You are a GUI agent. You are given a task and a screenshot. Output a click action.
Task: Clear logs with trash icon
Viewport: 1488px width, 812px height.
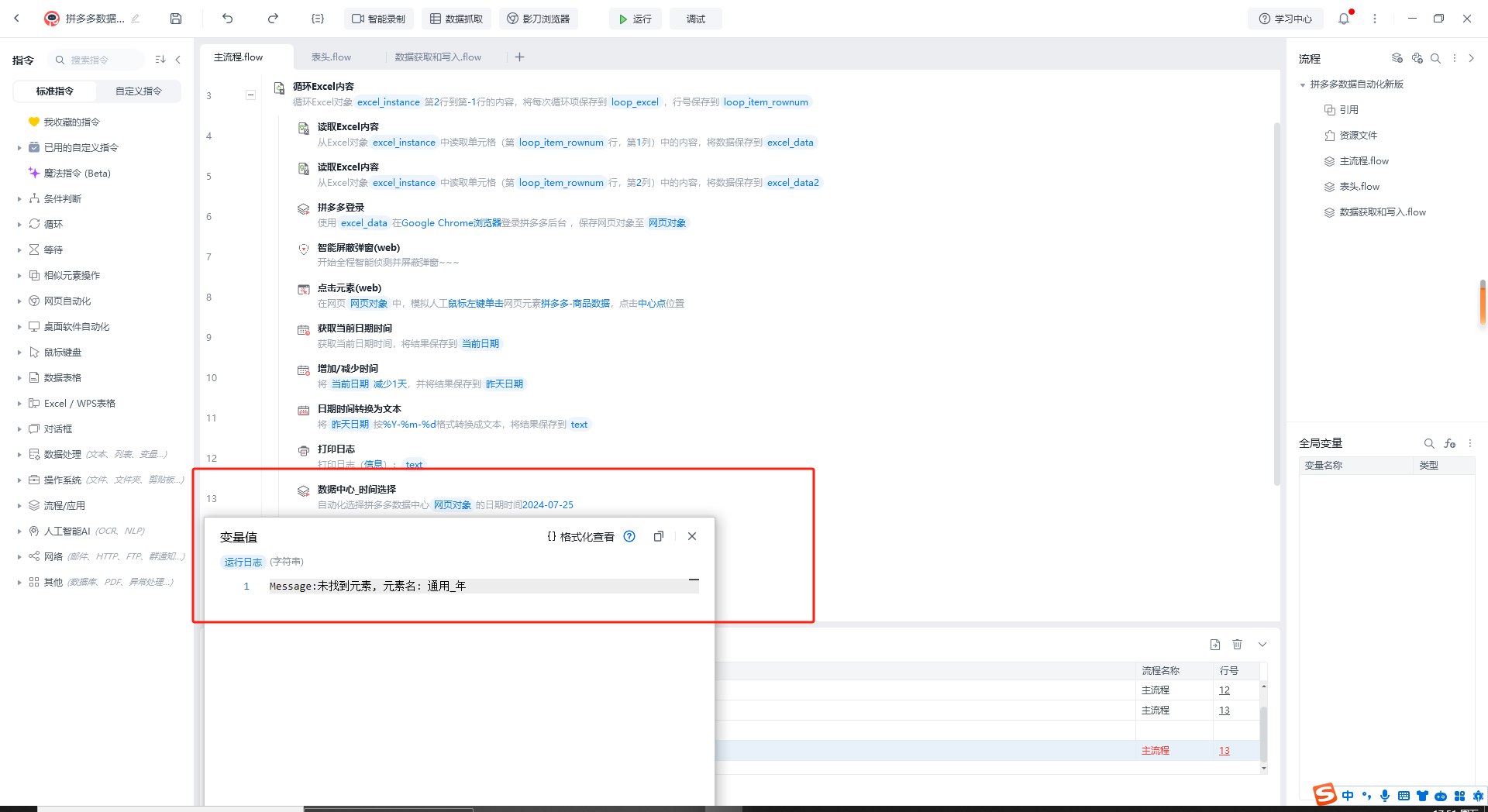click(1237, 645)
